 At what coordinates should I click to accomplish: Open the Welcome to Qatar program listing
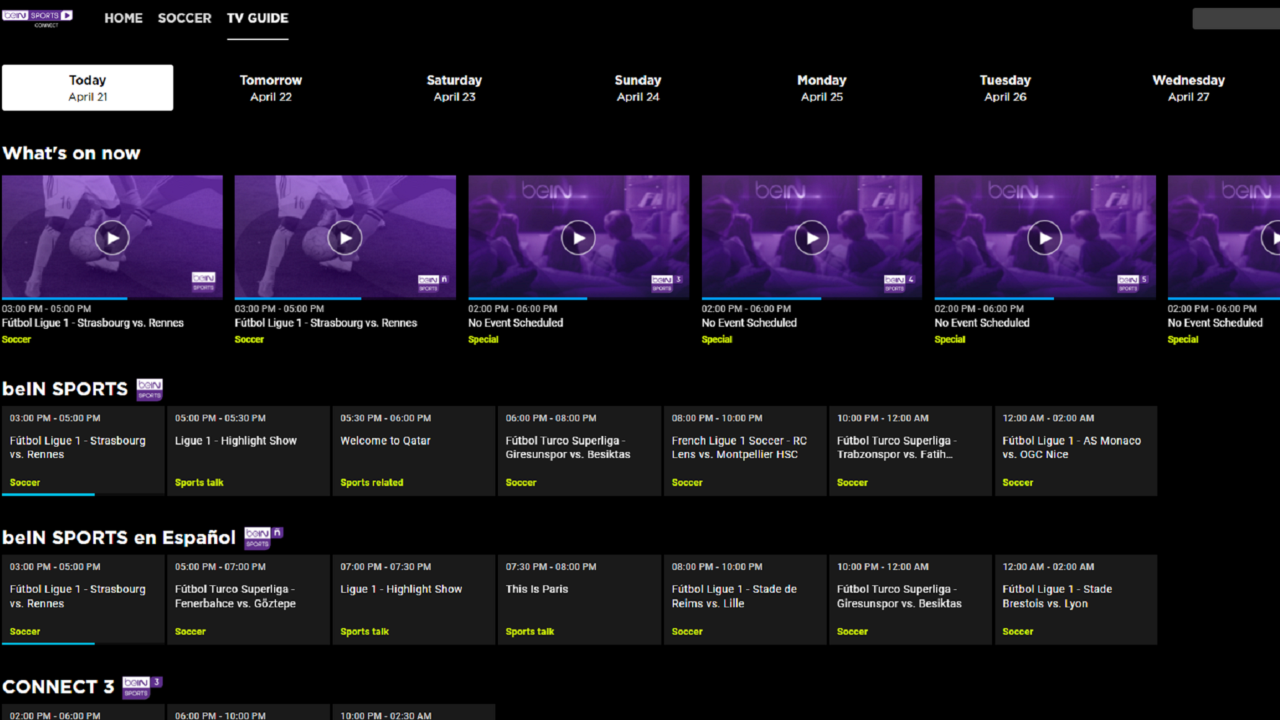412,450
